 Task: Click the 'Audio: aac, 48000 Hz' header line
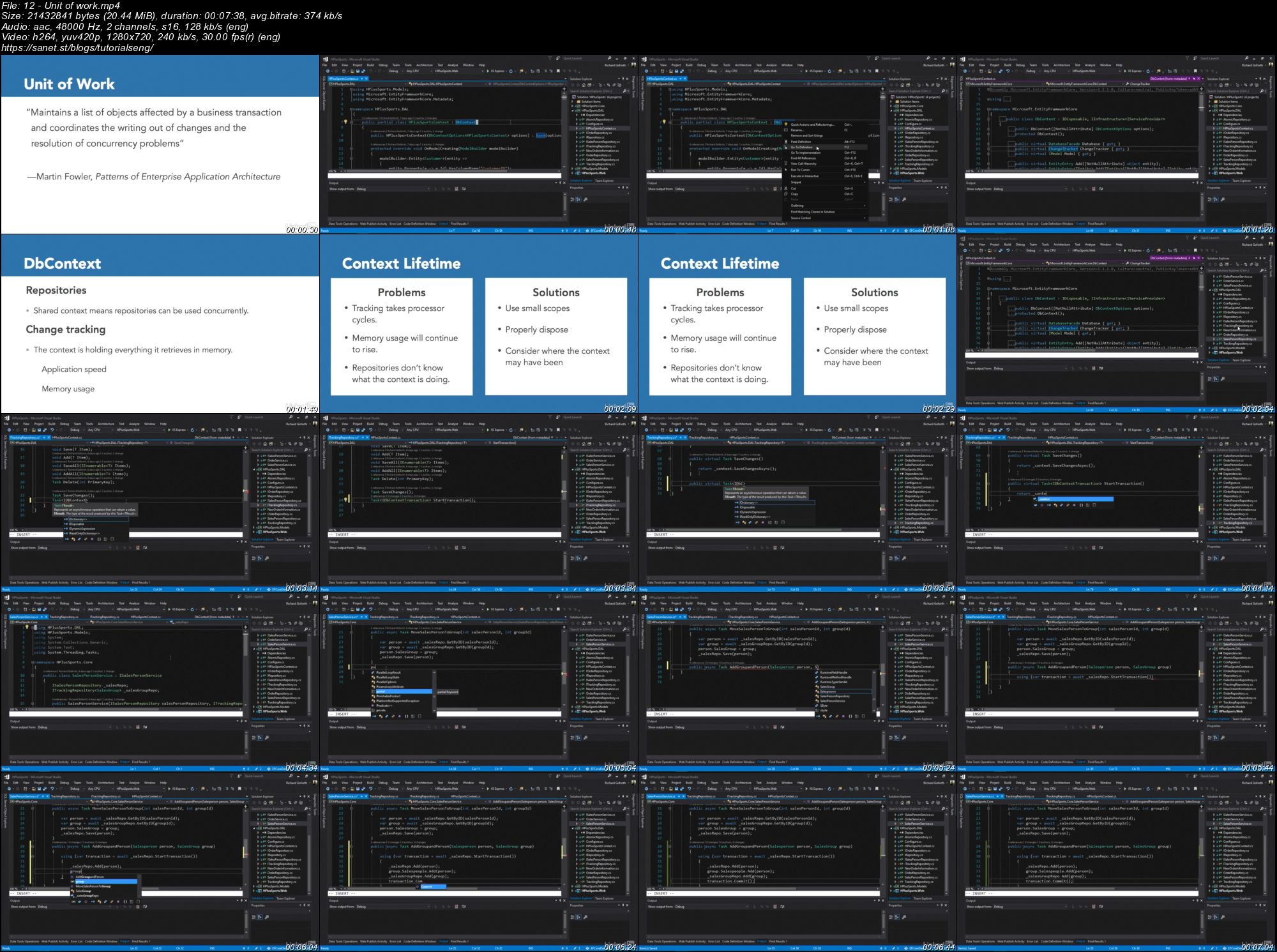125,27
